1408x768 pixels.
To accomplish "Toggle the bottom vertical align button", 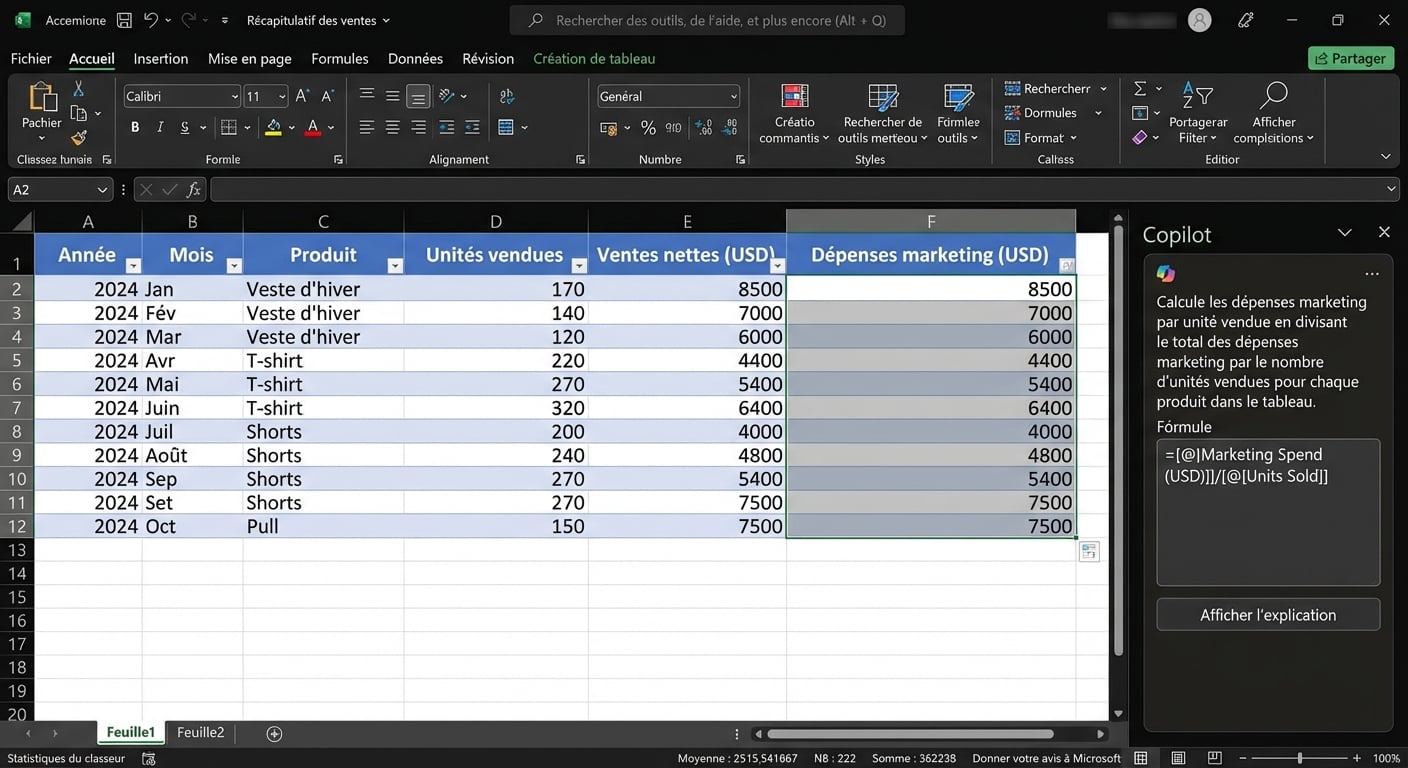I will [418, 96].
